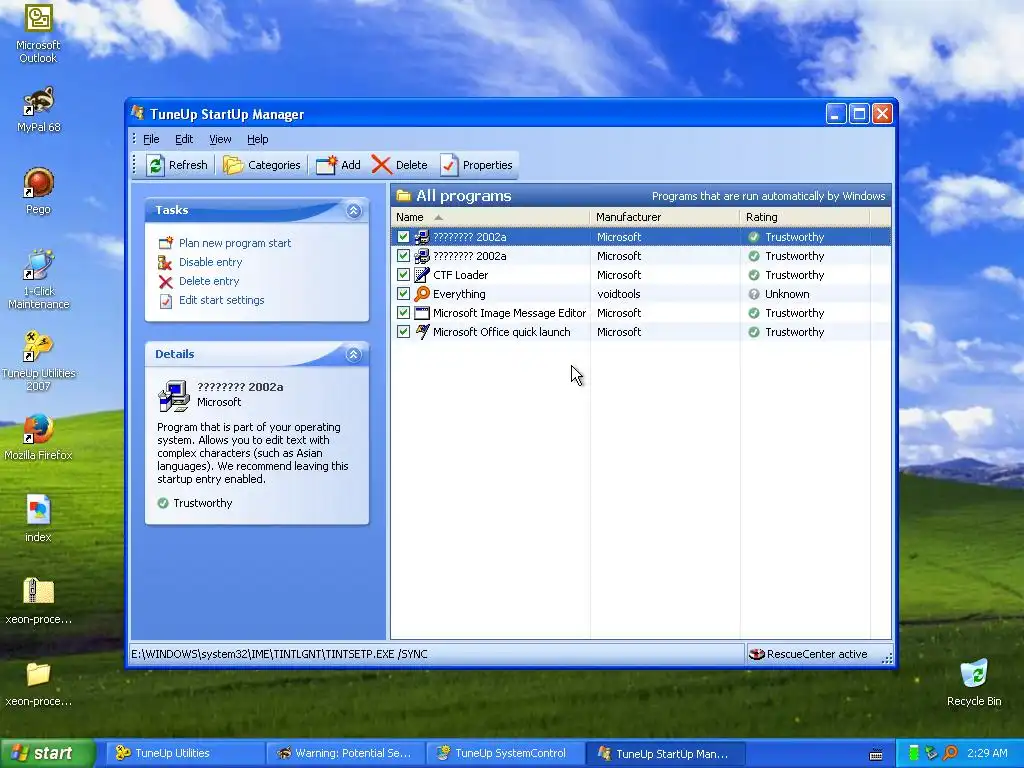Select voidtools manufacturer cell
The height and width of the screenshot is (768, 1024).
[618, 294]
